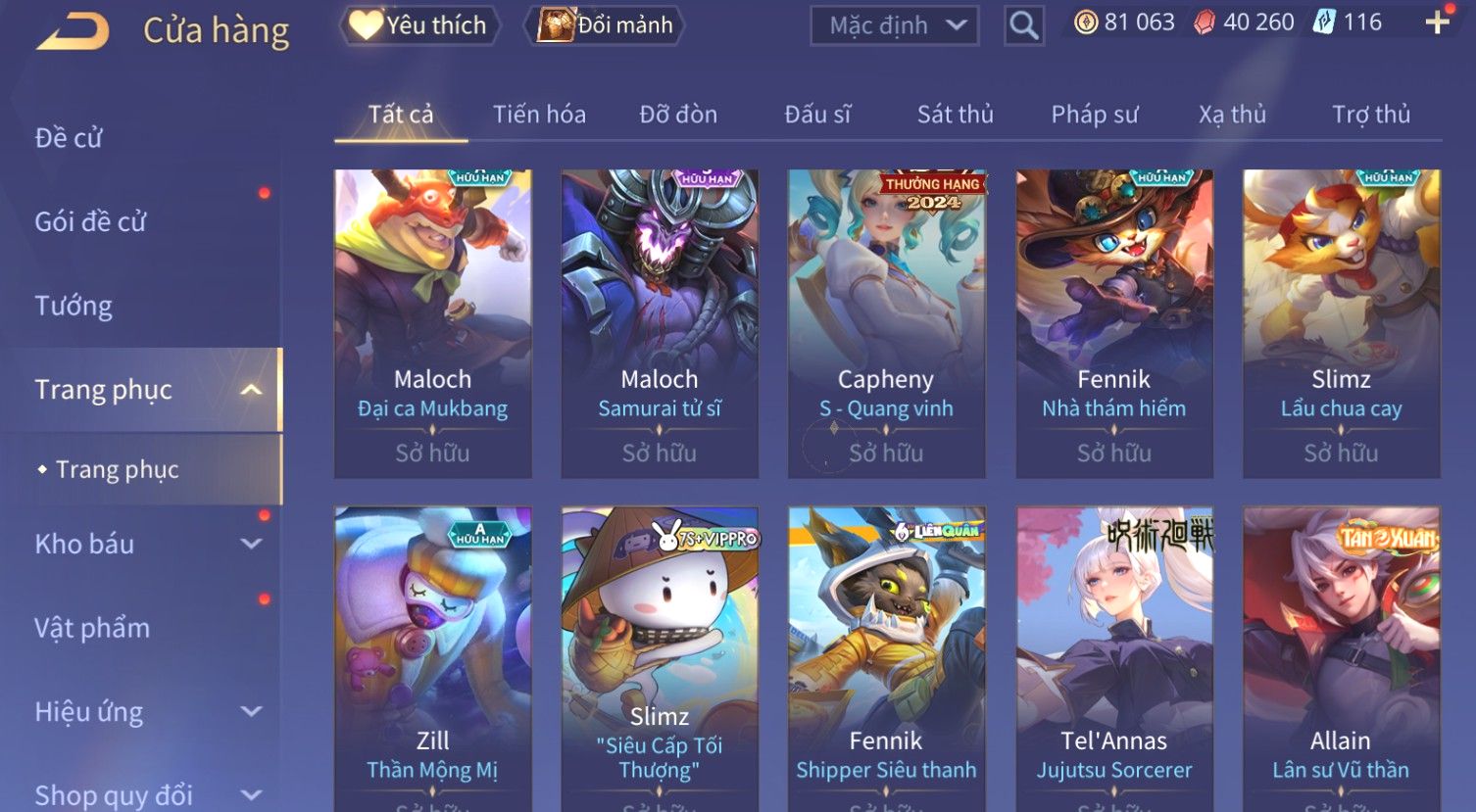
Task: Open the Mặc định sort dropdown
Action: pyautogui.click(x=895, y=25)
